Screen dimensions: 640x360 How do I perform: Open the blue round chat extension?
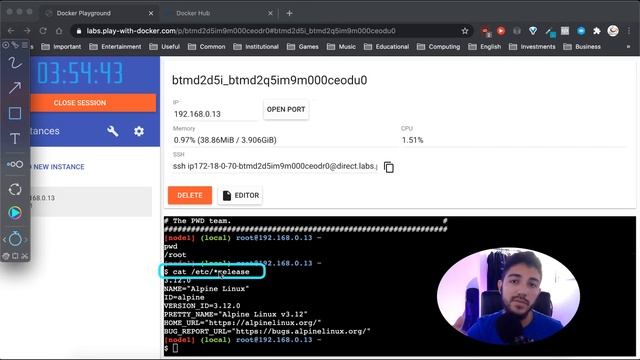[581, 31]
